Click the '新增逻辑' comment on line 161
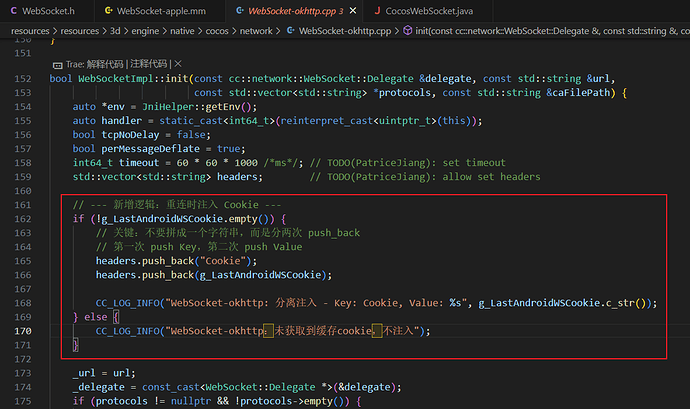690x409 pixels. (176, 205)
